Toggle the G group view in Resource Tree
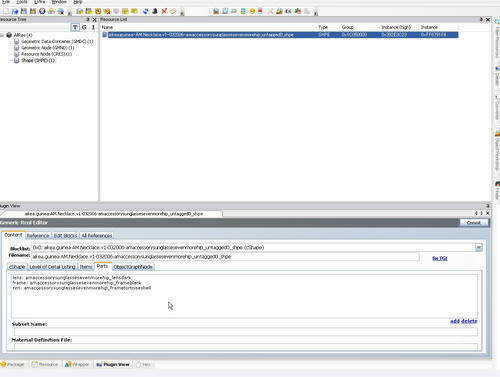The width and height of the screenshot is (500, 377). (x=84, y=27)
